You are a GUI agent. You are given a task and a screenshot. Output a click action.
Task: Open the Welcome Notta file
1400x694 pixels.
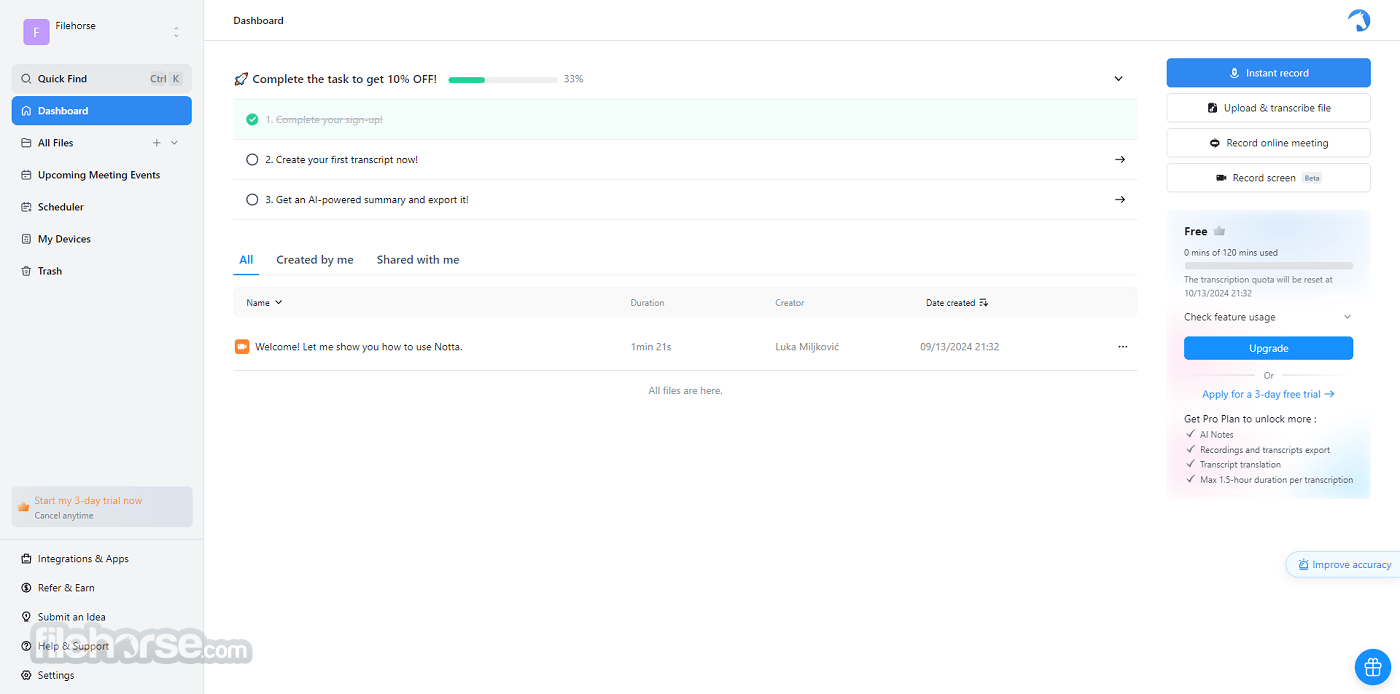[358, 347]
